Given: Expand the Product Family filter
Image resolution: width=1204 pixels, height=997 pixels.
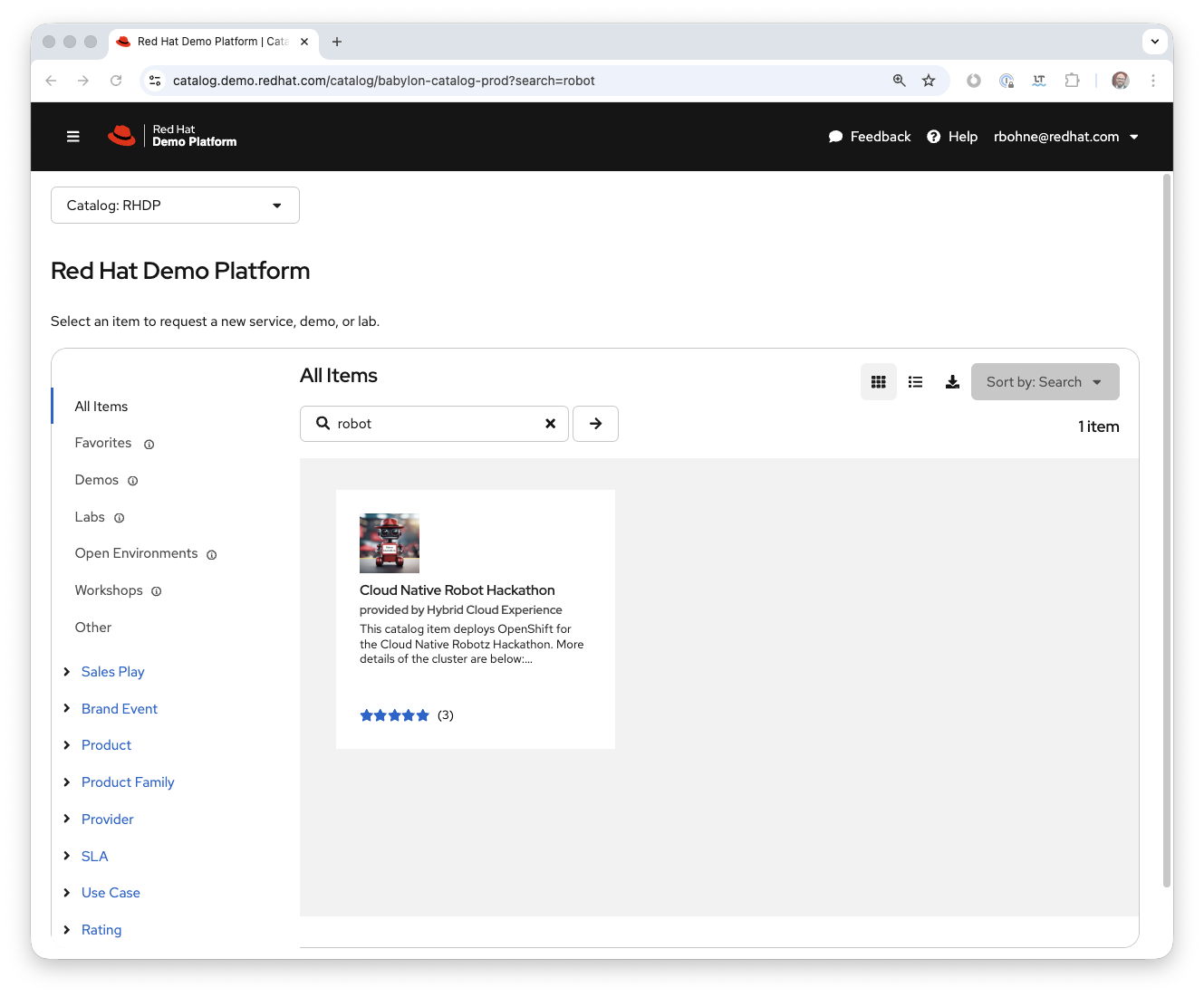Looking at the screenshot, I should (67, 782).
